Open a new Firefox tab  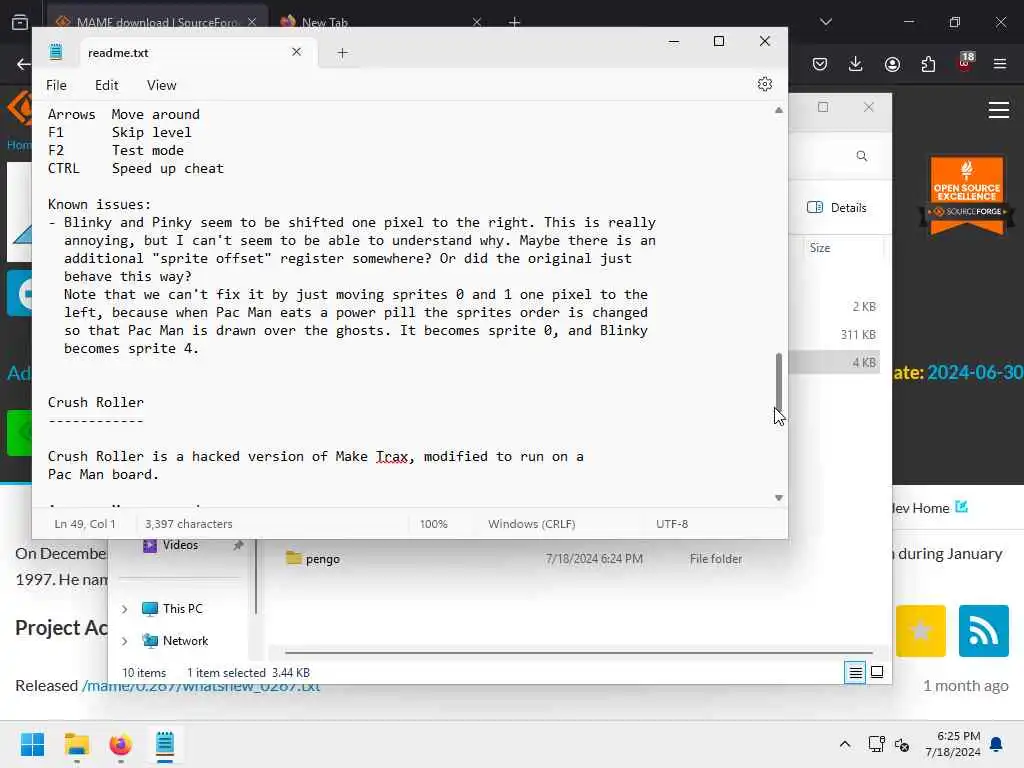[x=515, y=22]
